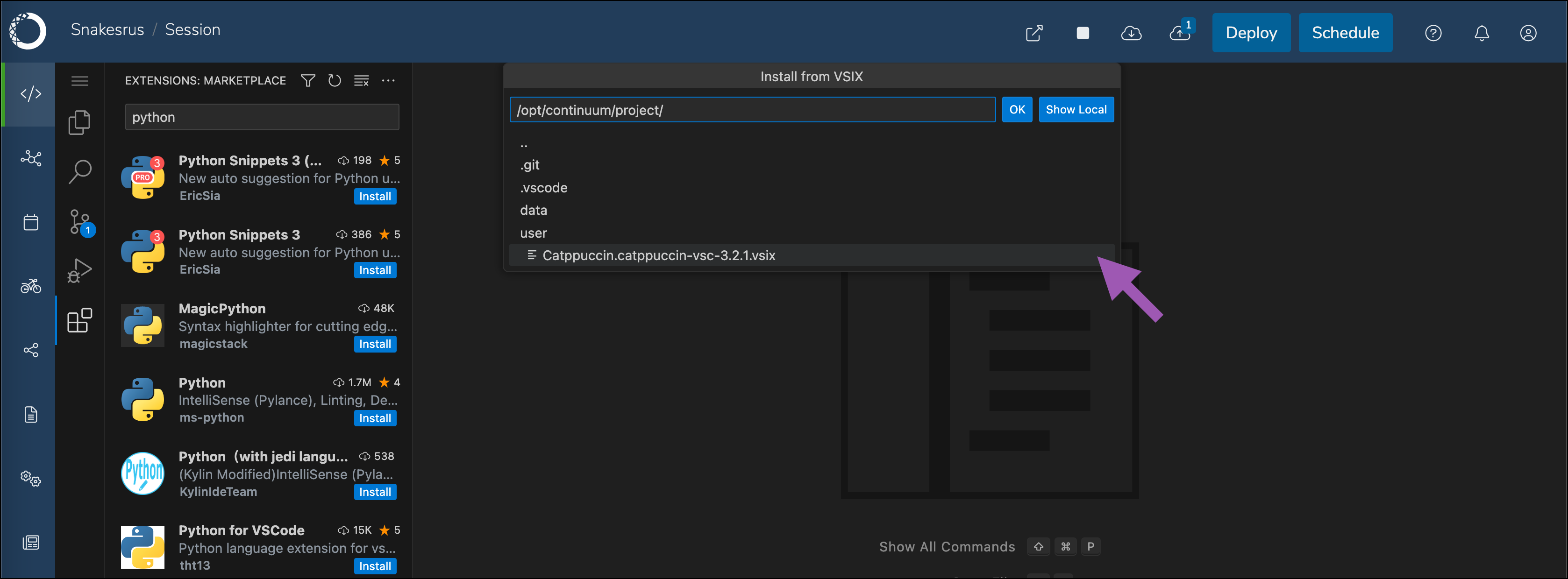1568x579 pixels.
Task: Click the Show Local button
Action: click(1076, 109)
